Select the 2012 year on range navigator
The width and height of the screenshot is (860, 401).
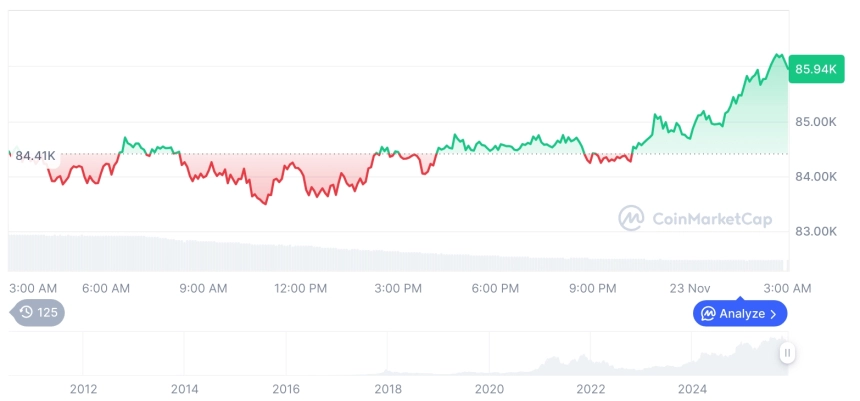(83, 389)
